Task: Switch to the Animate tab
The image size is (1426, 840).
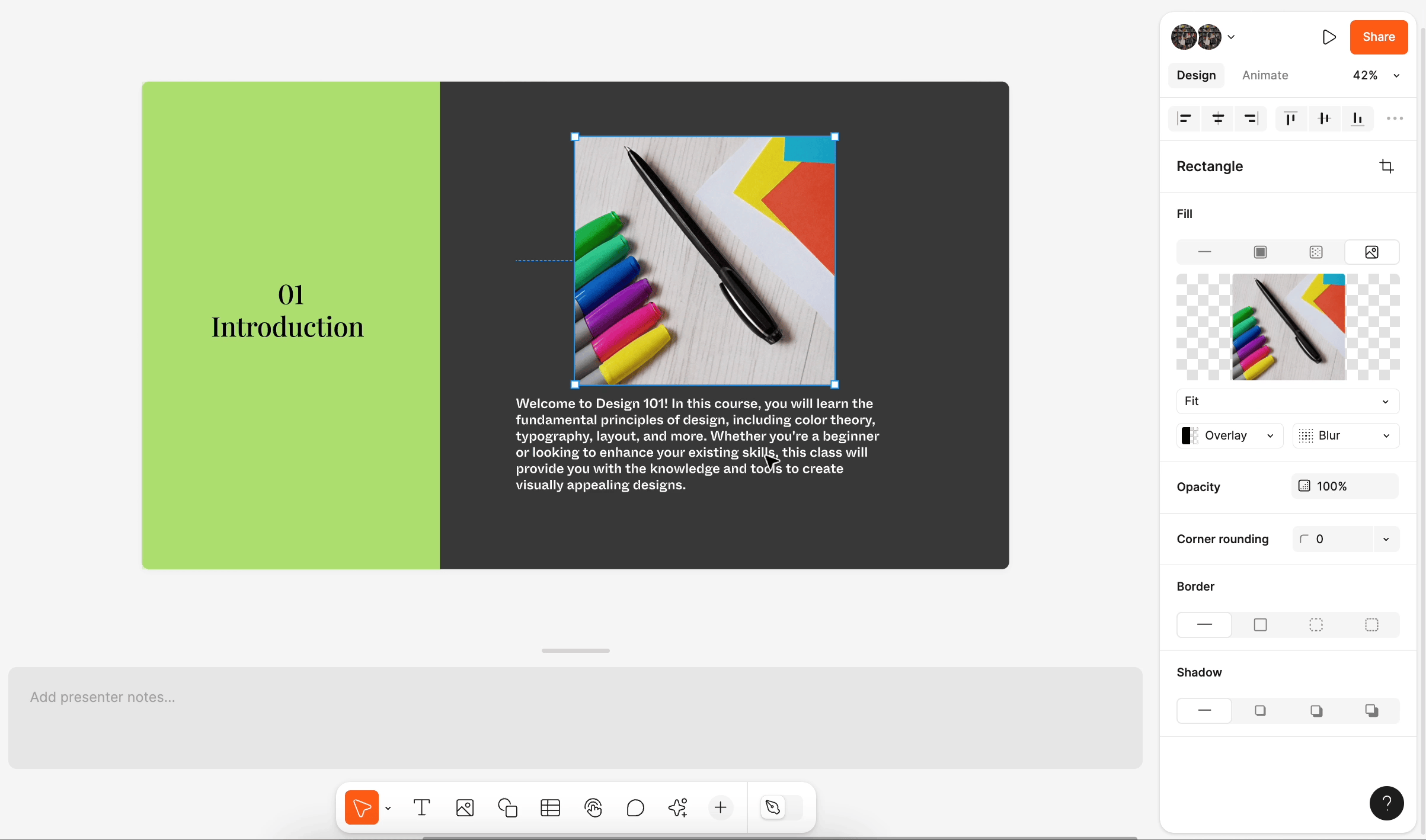Action: click(x=1265, y=75)
